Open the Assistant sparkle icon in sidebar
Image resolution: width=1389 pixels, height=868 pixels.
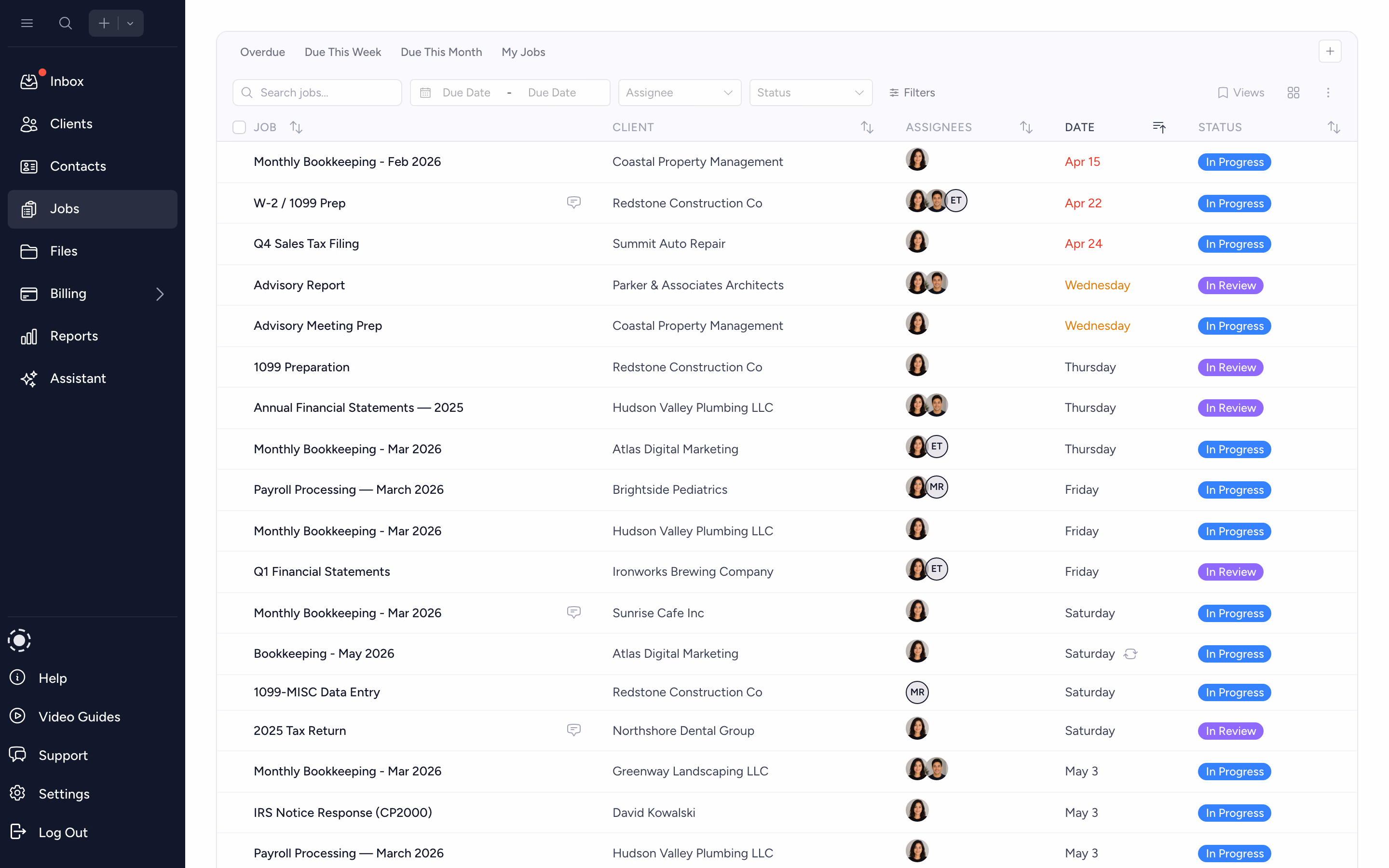pyautogui.click(x=29, y=379)
